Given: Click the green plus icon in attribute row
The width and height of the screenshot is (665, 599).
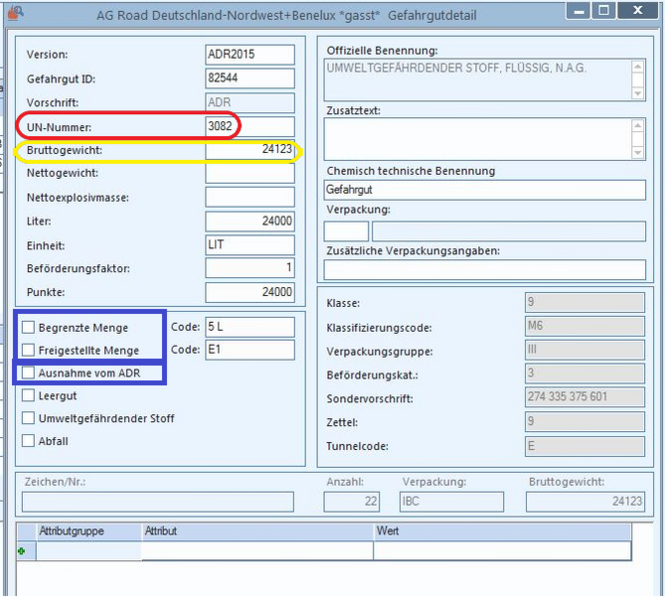Looking at the screenshot, I should tap(22, 551).
